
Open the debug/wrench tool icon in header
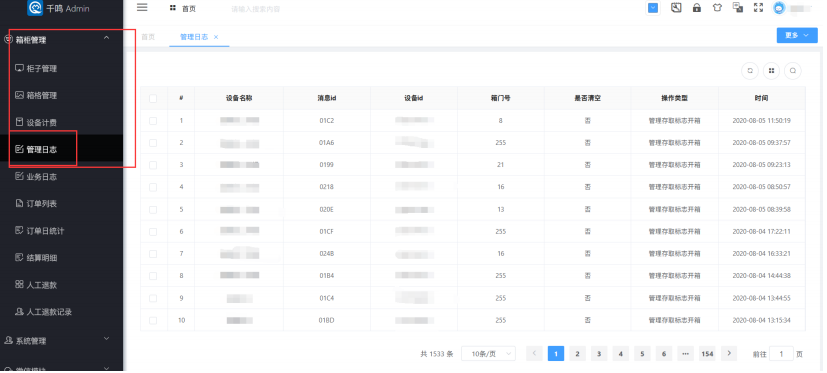(676, 8)
